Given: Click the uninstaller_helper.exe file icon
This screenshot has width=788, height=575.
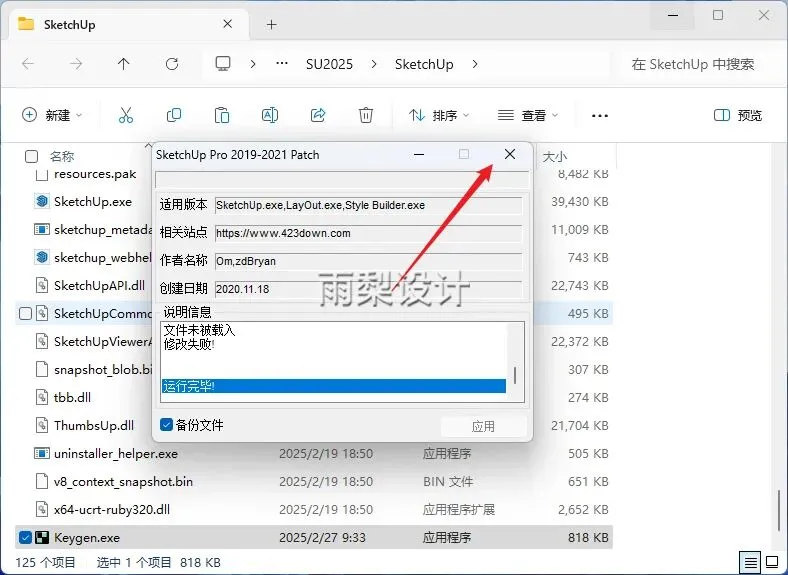Looking at the screenshot, I should point(42,453).
